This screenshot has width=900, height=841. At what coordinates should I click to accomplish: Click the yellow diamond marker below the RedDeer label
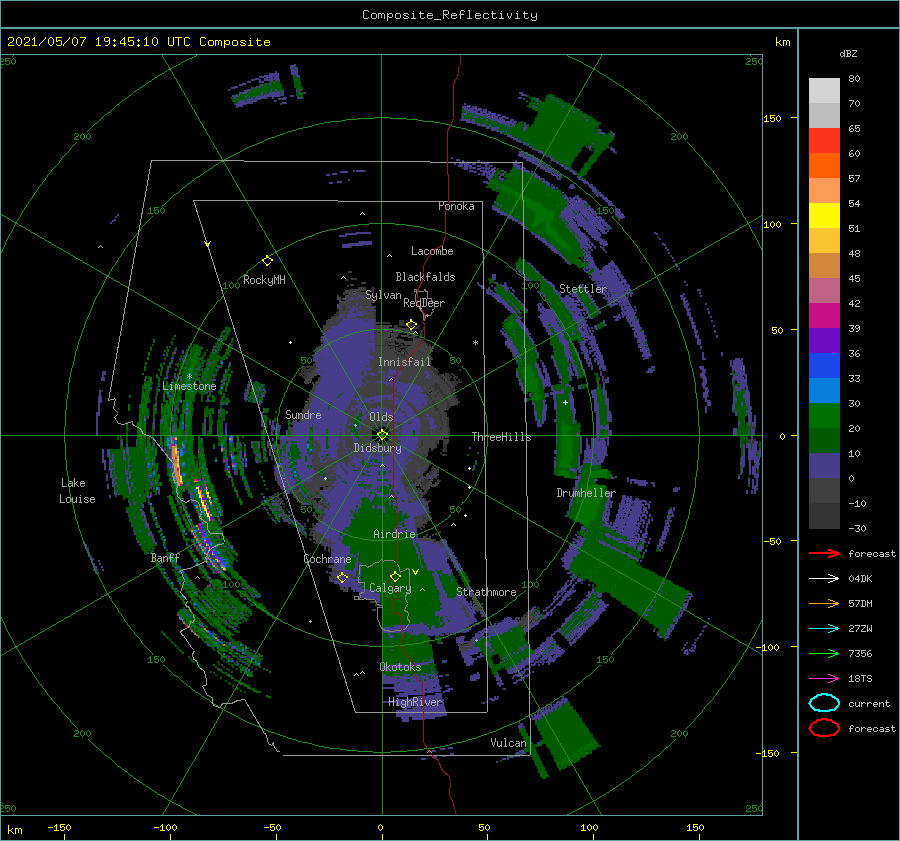tap(411, 325)
